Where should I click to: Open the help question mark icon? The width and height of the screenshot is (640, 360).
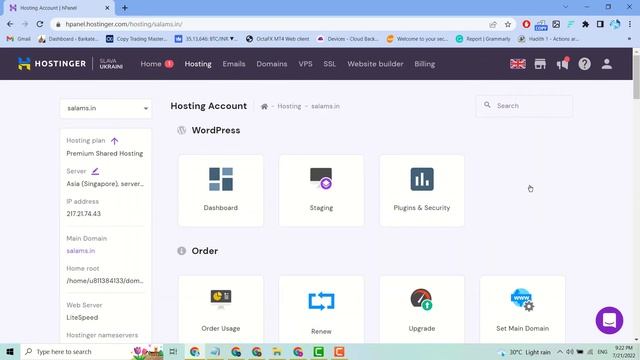pos(584,64)
